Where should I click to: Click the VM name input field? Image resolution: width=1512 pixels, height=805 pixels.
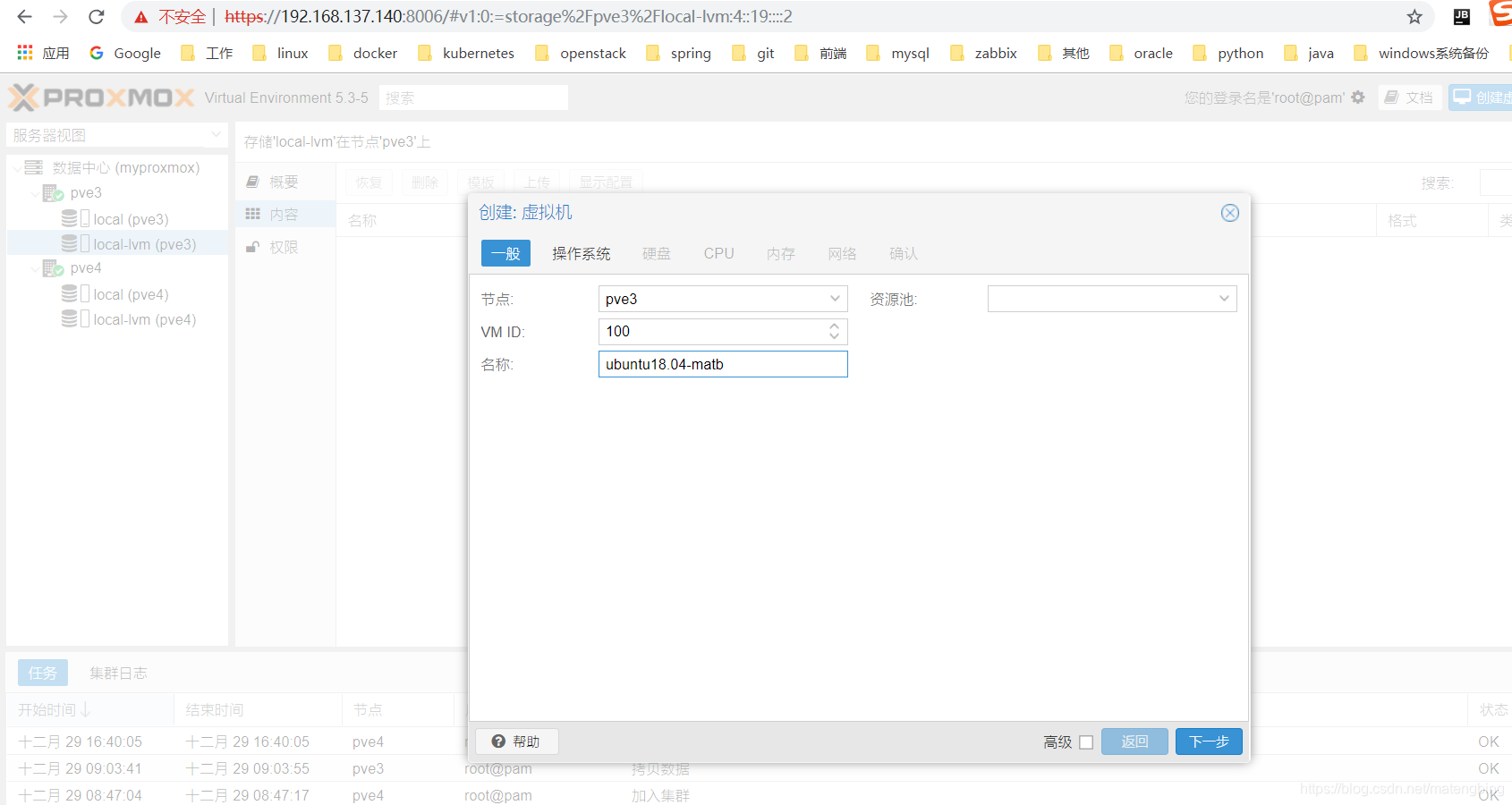pyautogui.click(x=723, y=364)
